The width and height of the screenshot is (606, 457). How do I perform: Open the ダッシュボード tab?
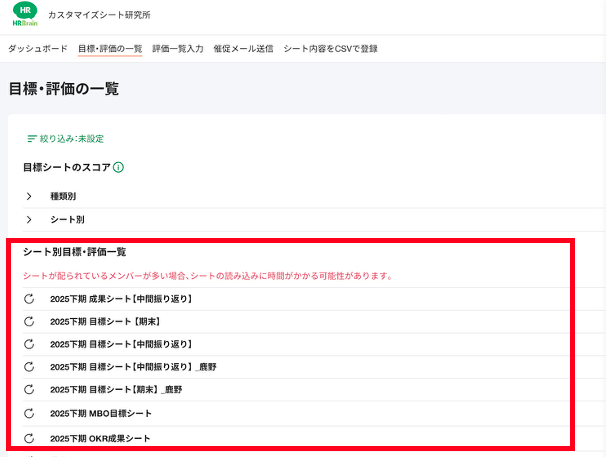coord(38,48)
